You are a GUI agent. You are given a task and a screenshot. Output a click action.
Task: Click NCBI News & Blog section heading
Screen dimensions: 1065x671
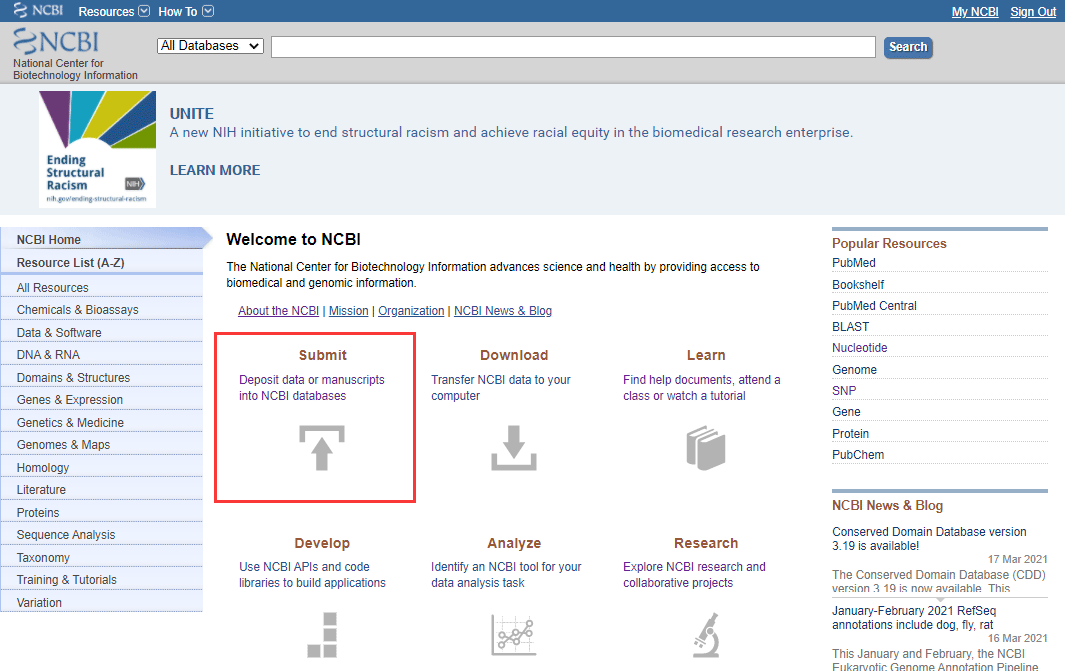[887, 505]
